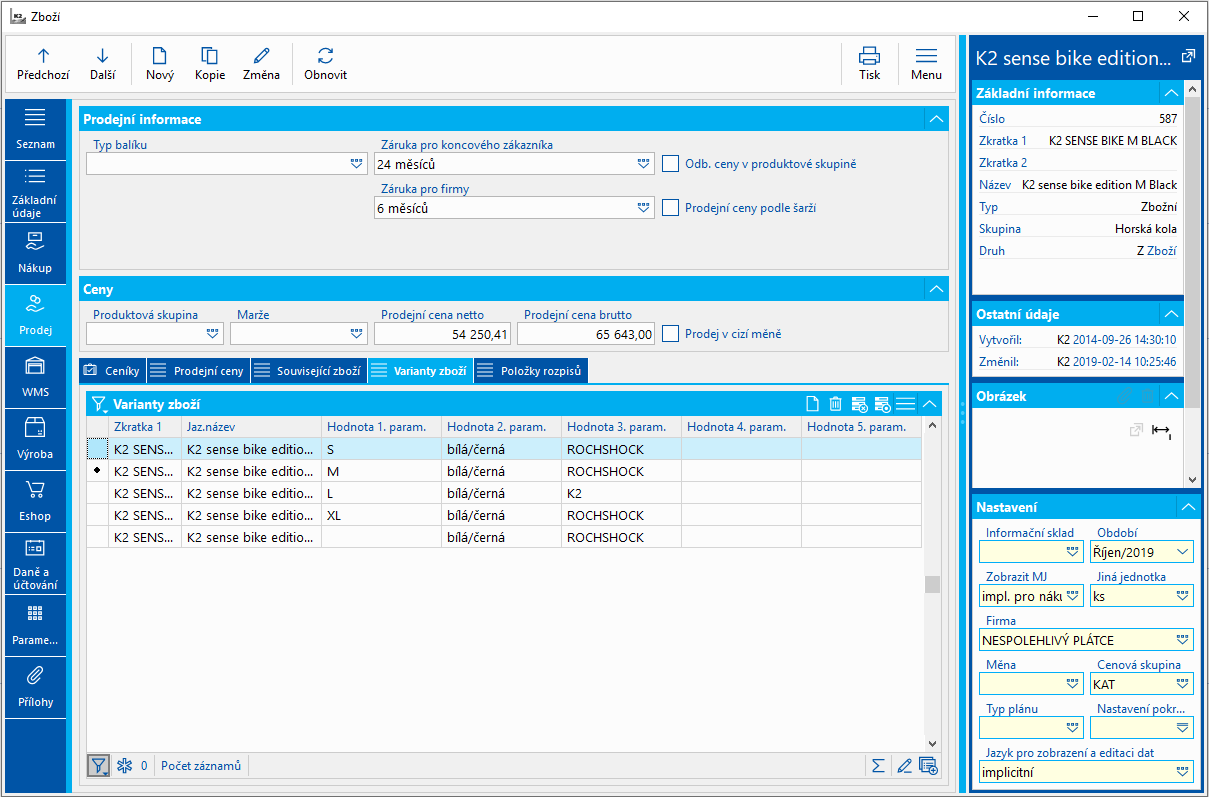Image resolution: width=1209 pixels, height=797 pixels.
Task: Click the delete trash icon in Varianty zboží
Action: pyautogui.click(x=836, y=404)
